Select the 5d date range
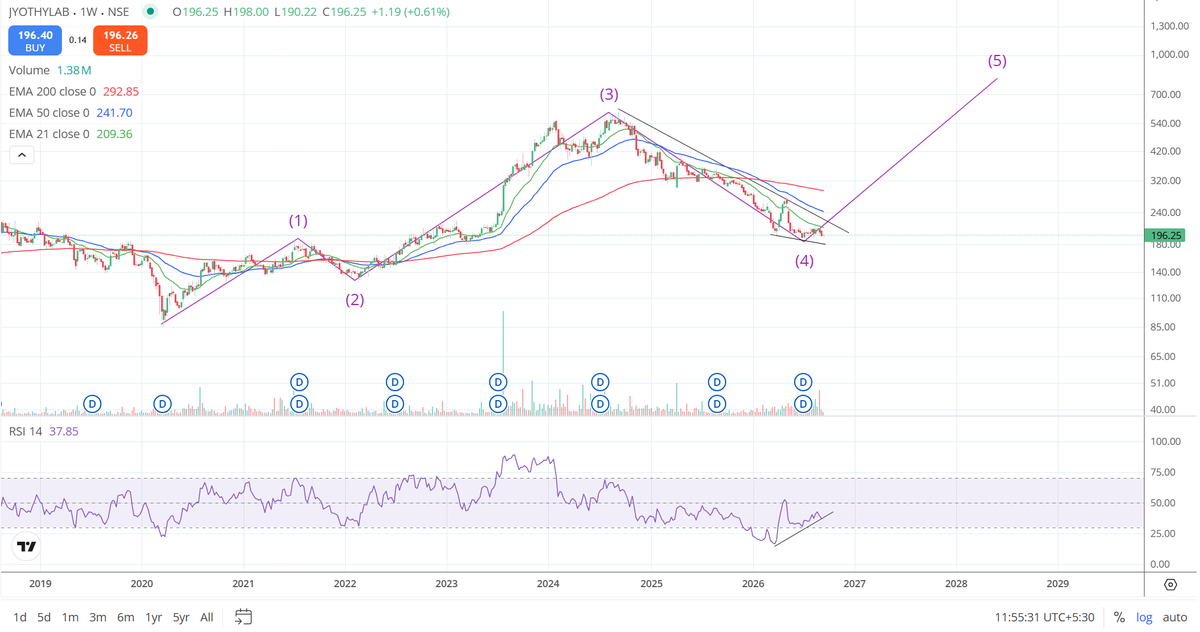The height and width of the screenshot is (632, 1200). (x=44, y=617)
